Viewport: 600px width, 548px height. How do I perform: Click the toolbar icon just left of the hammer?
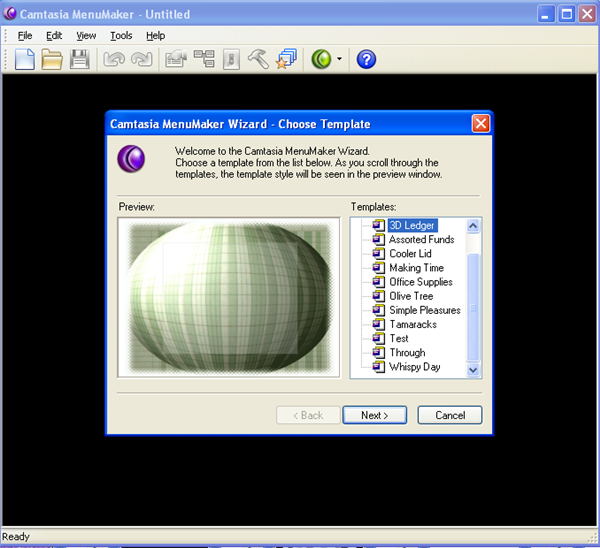[231, 59]
